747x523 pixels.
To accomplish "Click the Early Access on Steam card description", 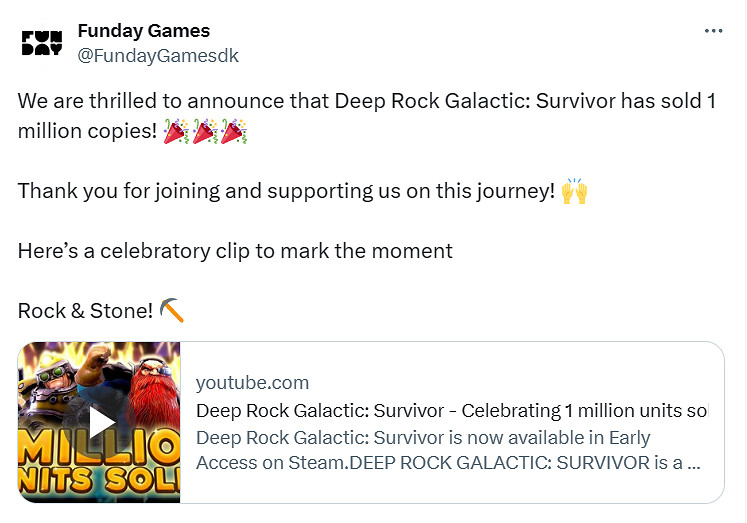I will (x=447, y=450).
